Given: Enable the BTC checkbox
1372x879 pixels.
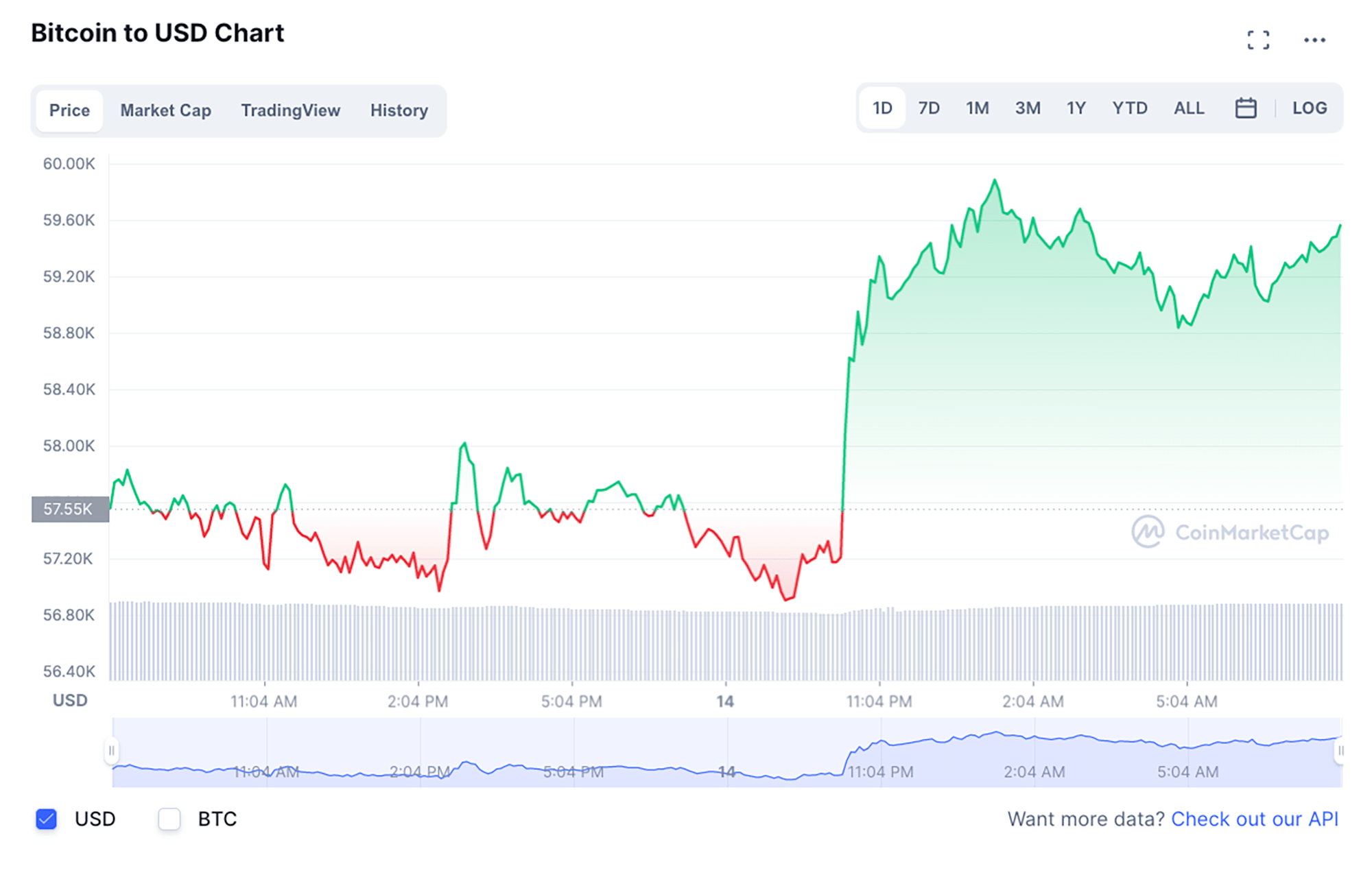Looking at the screenshot, I should [169, 819].
